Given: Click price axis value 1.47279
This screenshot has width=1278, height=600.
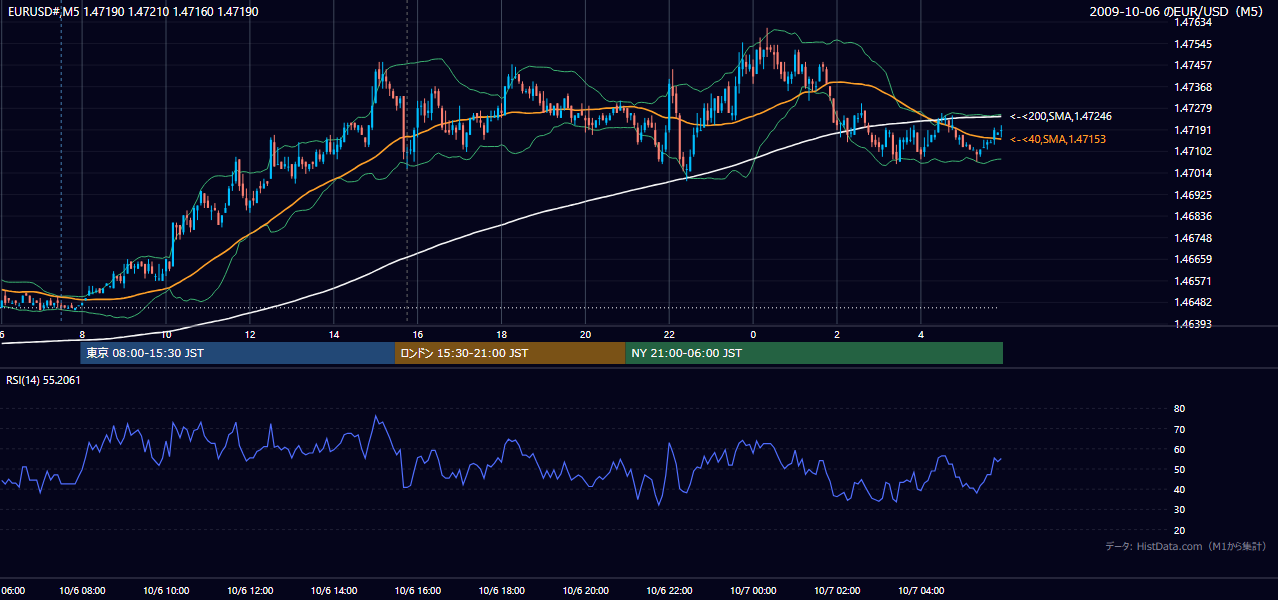Looking at the screenshot, I should coord(1194,108).
